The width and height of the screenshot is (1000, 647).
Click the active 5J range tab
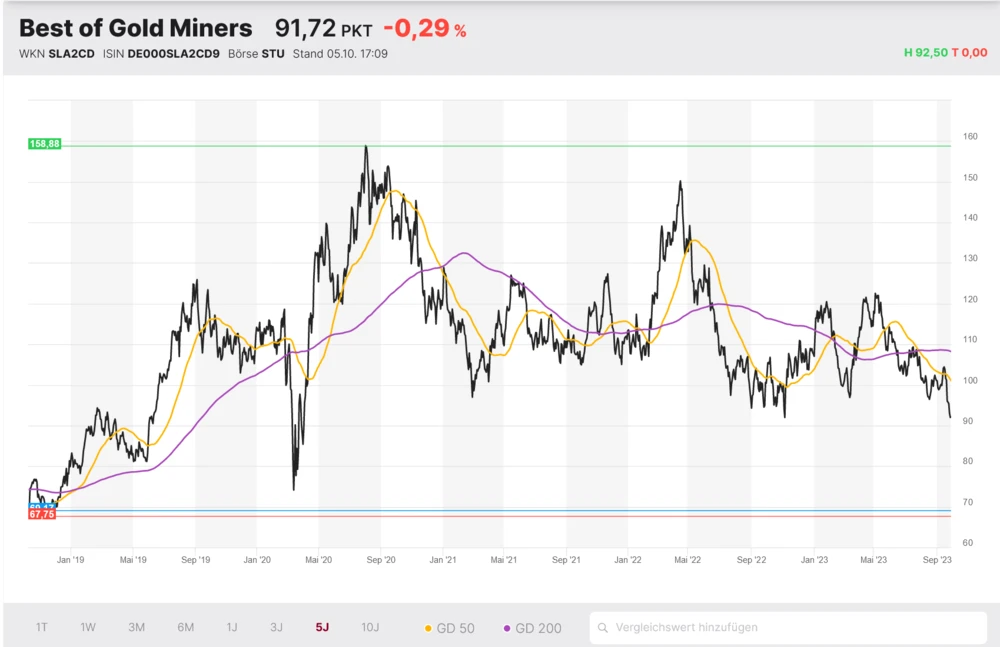tap(322, 627)
